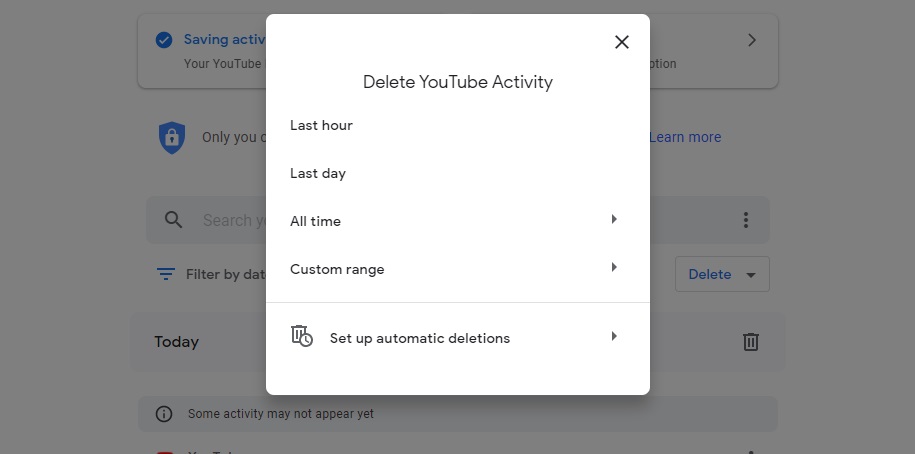The width and height of the screenshot is (915, 454).
Task: Click the Filter by date icon
Action: coord(166,274)
